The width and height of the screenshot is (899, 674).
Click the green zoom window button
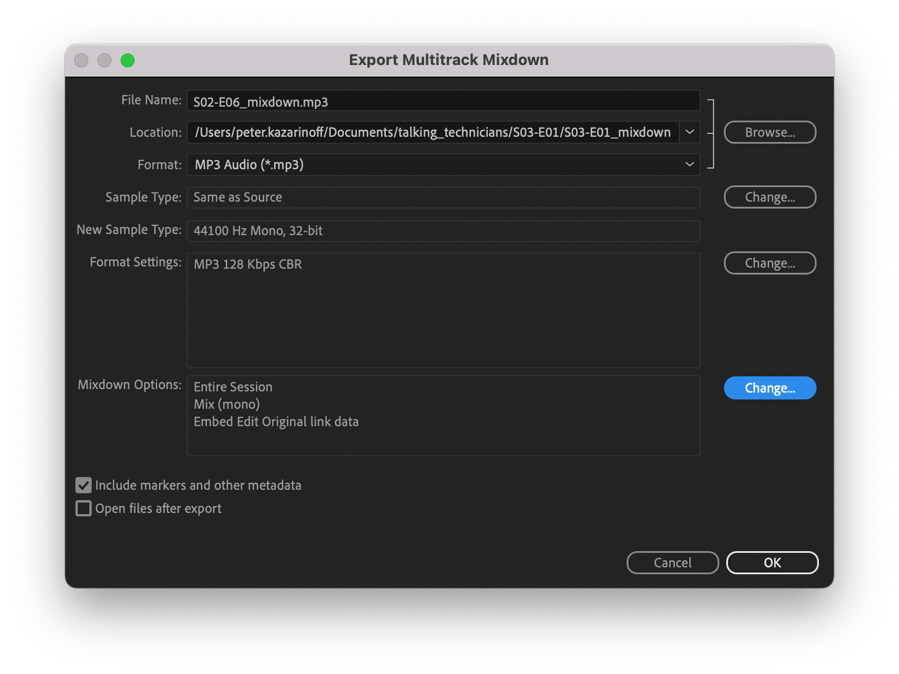(128, 61)
